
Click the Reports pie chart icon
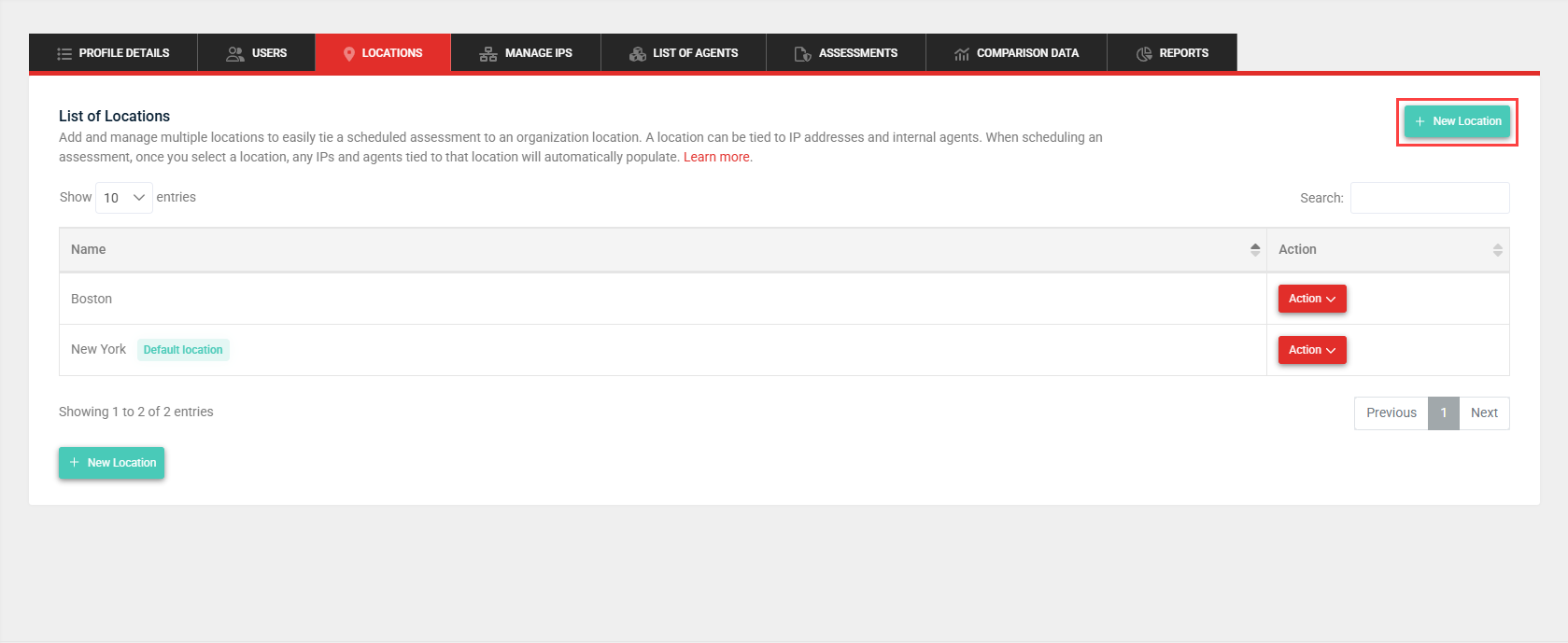pyautogui.click(x=1144, y=54)
